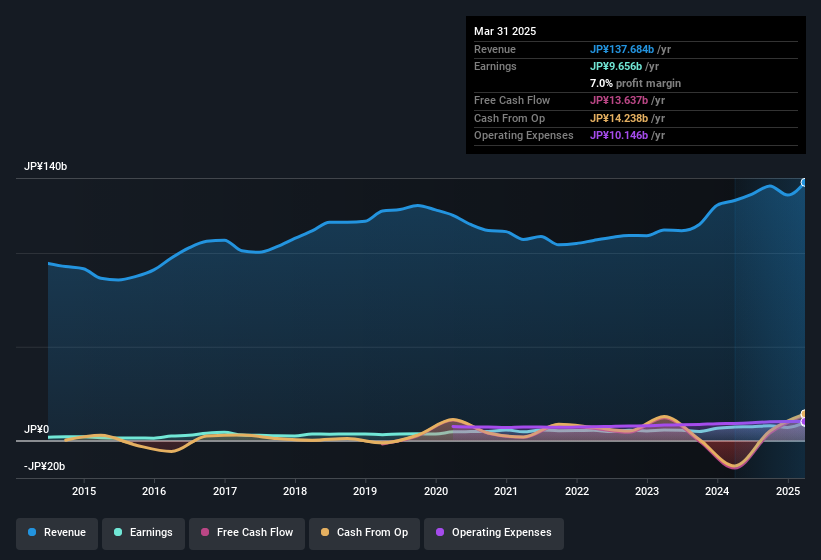Click the 2023 x-axis label
Image resolution: width=821 pixels, height=560 pixels.
click(x=647, y=491)
